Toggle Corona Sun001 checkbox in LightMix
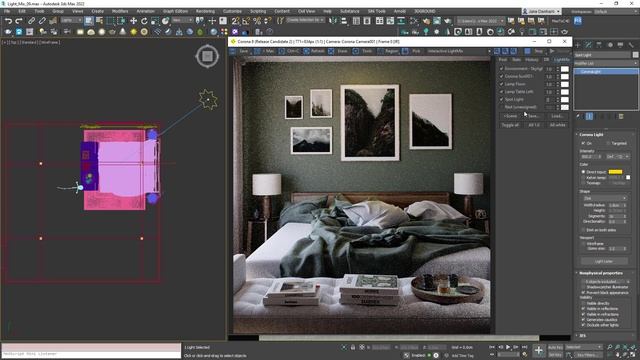Screen dimensions: 640x360 pyautogui.click(x=502, y=76)
